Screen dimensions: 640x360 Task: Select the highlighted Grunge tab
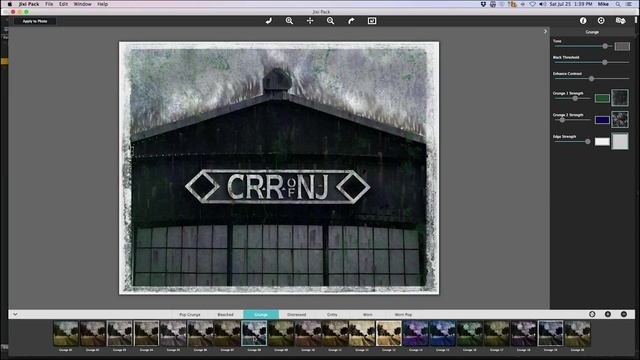coord(261,314)
